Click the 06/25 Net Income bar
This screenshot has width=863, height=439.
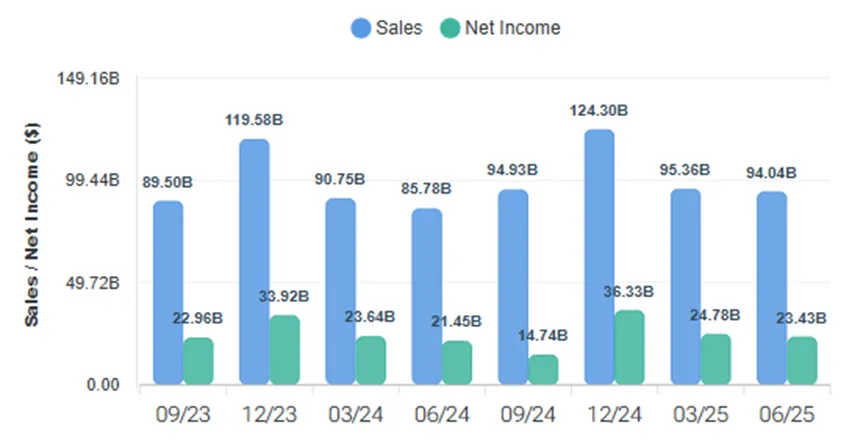click(802, 360)
